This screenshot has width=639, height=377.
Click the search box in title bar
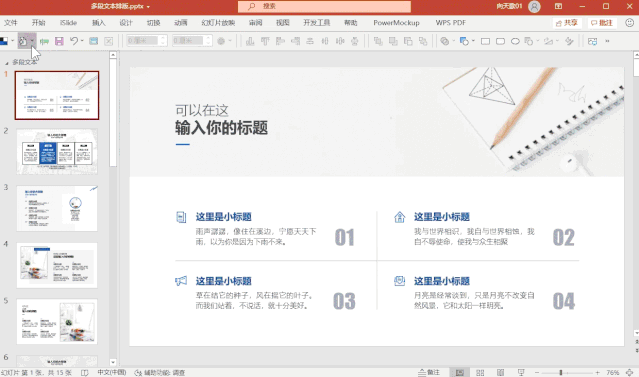(x=324, y=7)
